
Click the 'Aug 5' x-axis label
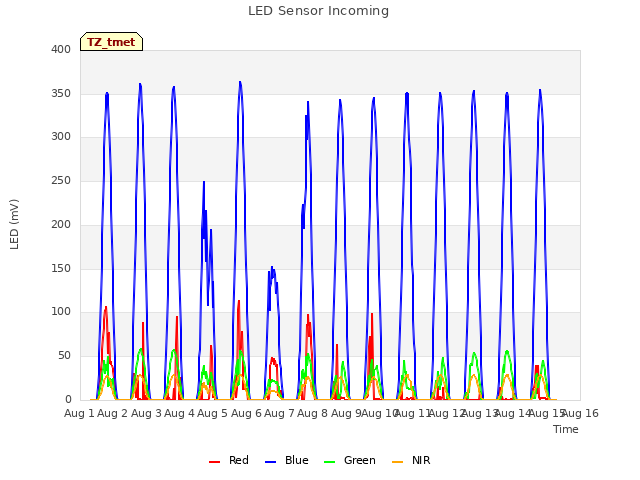pyautogui.click(x=213, y=413)
